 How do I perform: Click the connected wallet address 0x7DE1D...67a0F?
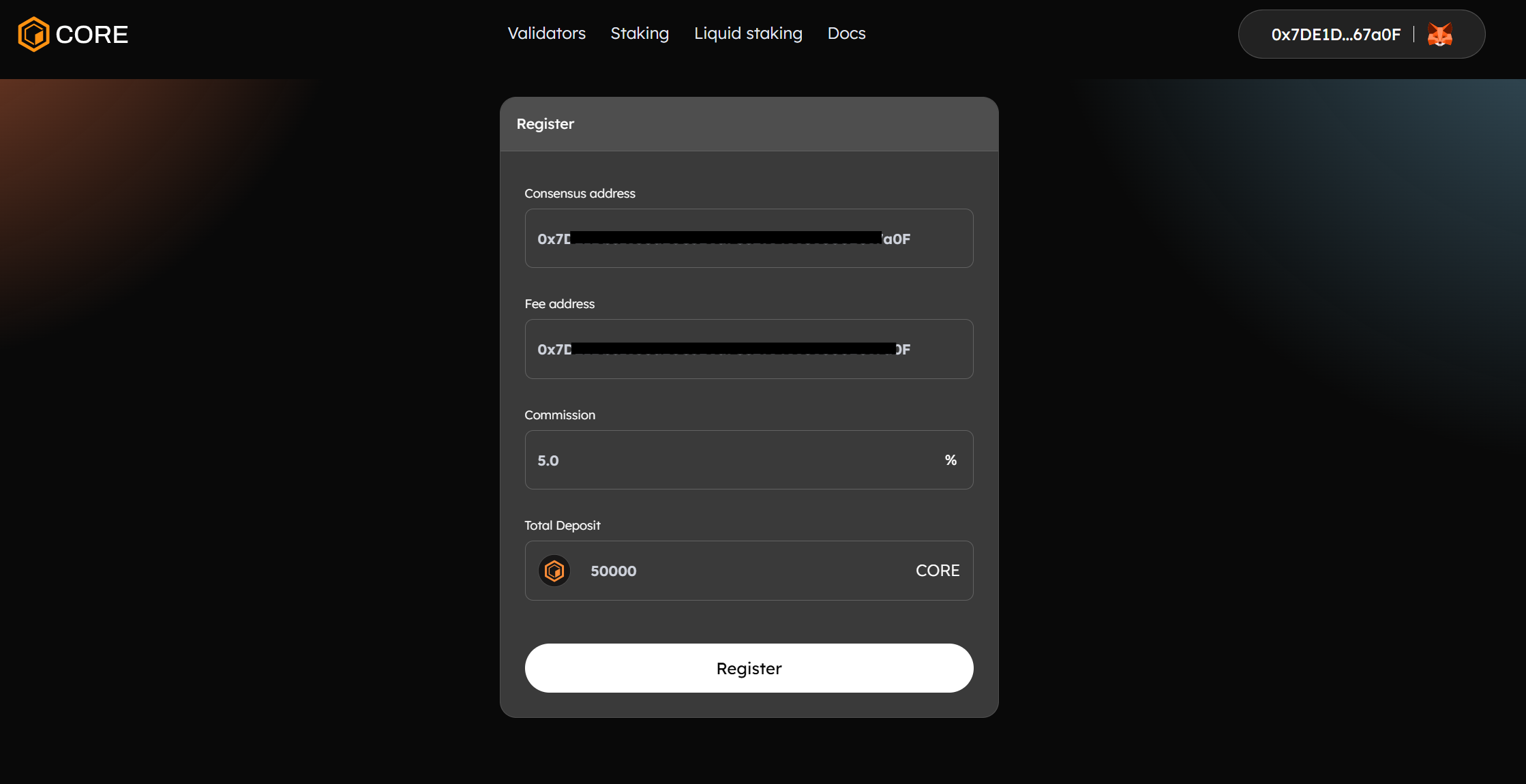[1336, 34]
